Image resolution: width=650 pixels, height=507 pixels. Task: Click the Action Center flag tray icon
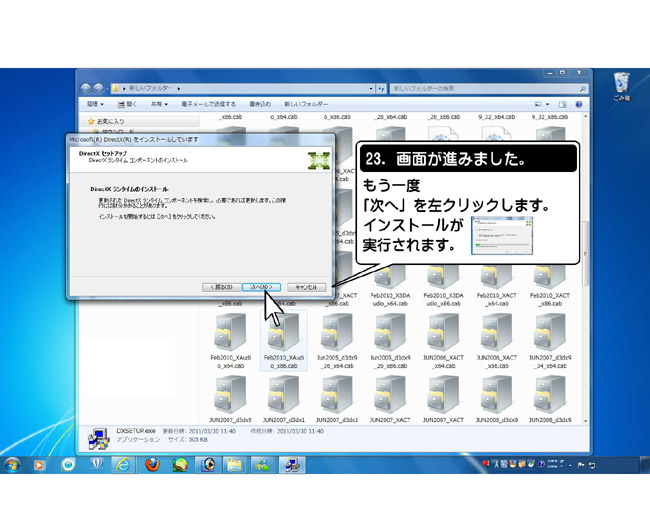pyautogui.click(x=581, y=465)
